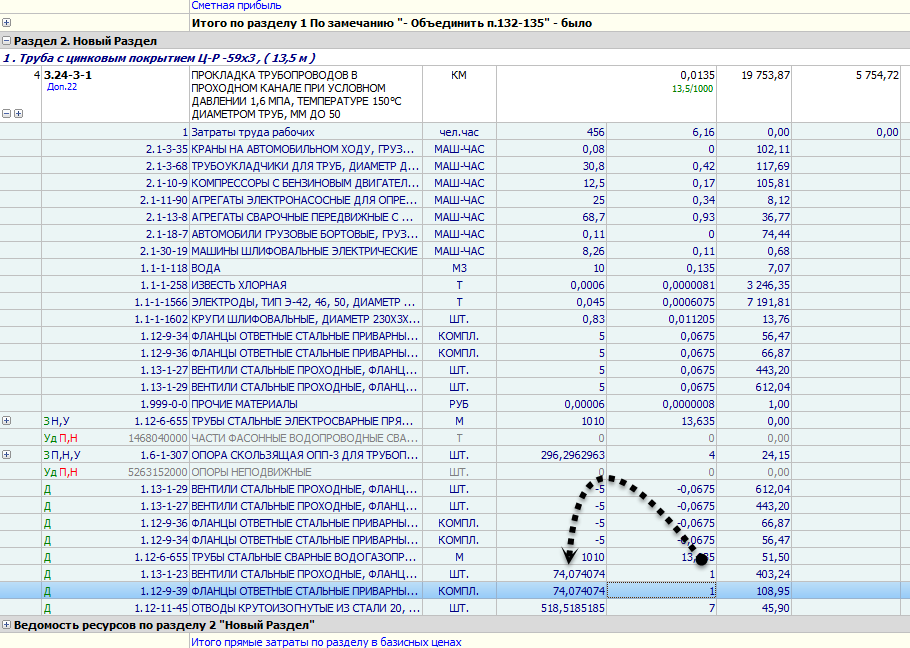The height and width of the screenshot is (648, 910).
Task: Click the 'ОПОРЫ НЕПОДВИЖНЫЕ' greyed row
Action: pos(245,472)
